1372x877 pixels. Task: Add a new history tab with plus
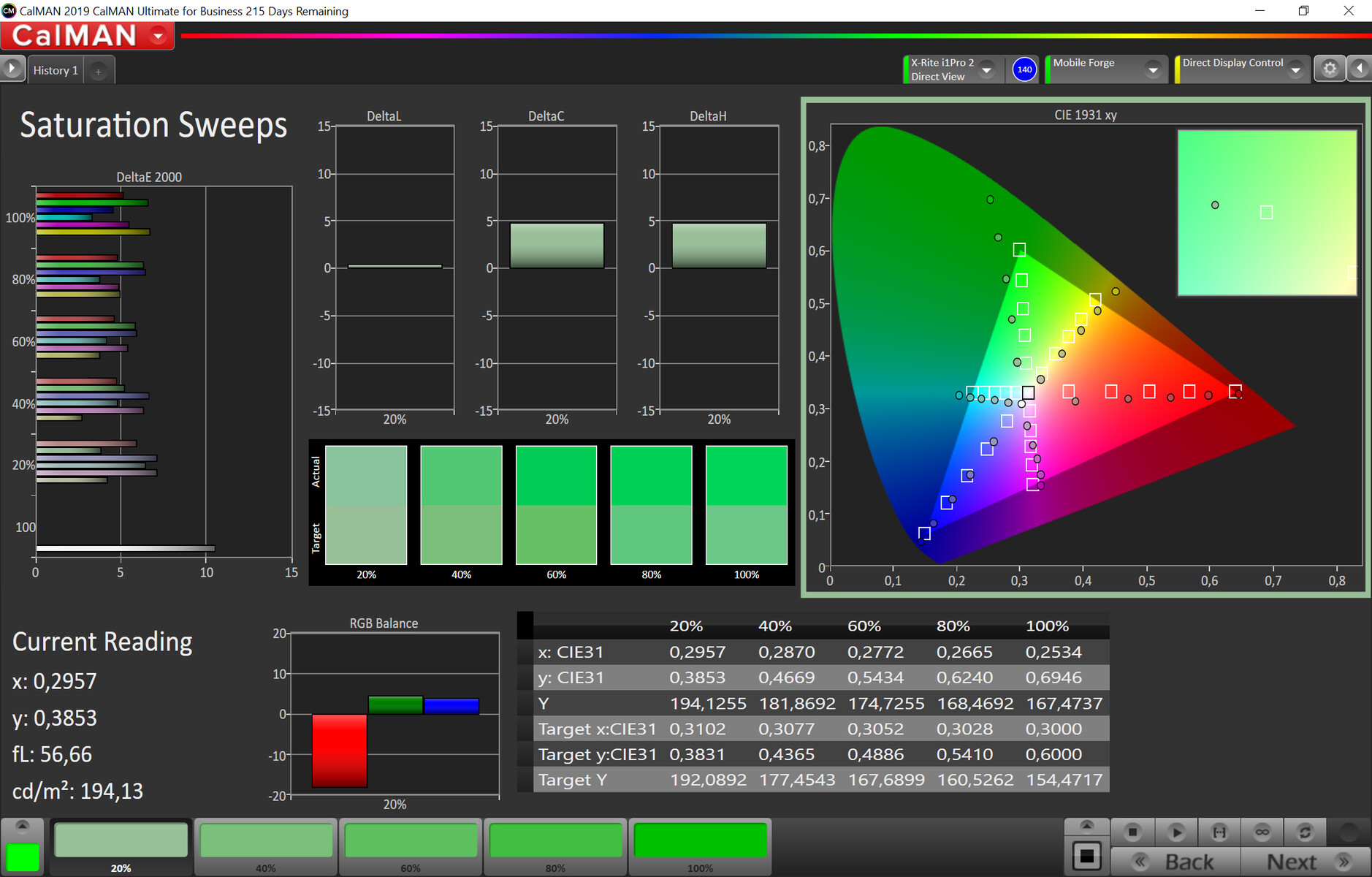tap(99, 72)
